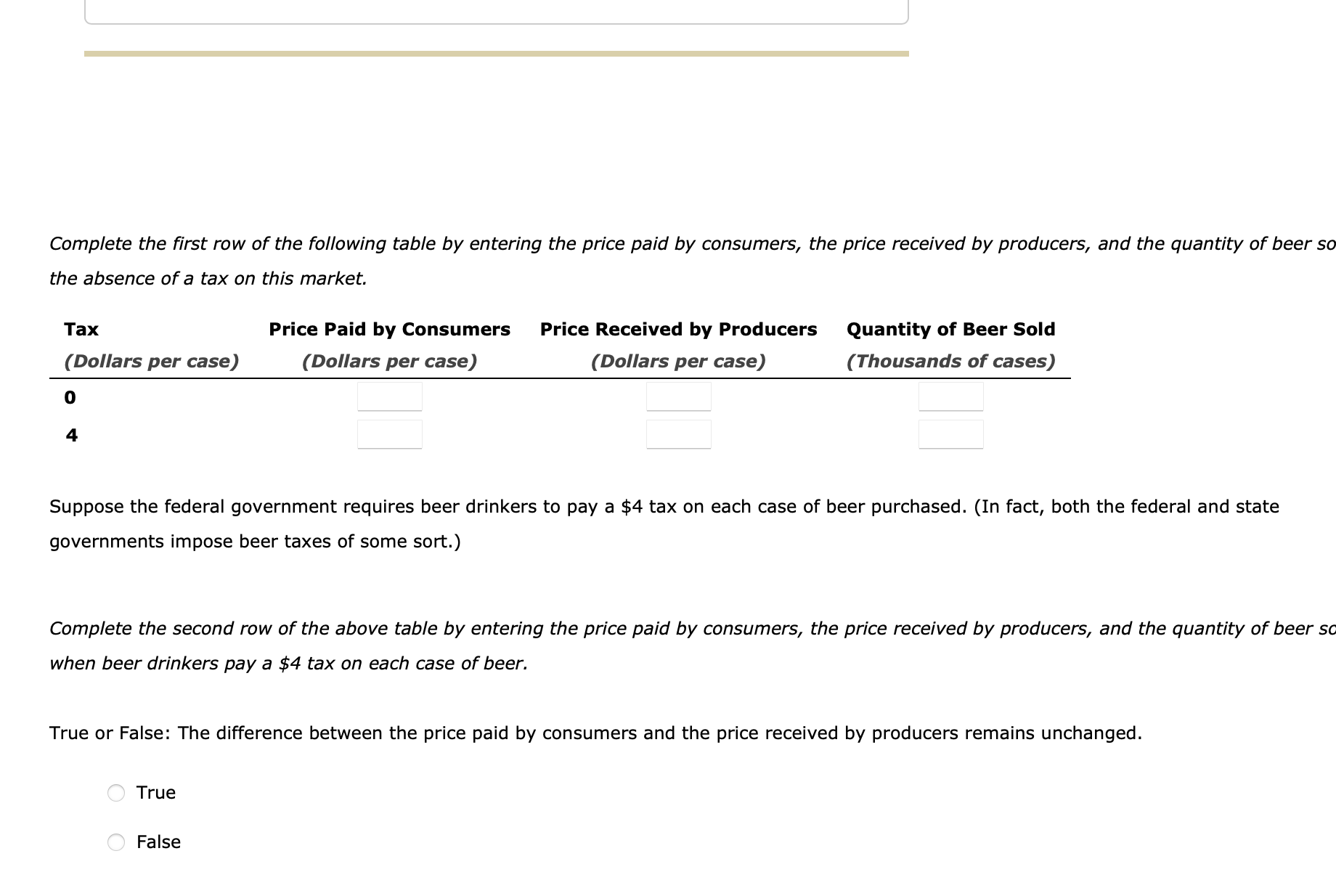1336x896 pixels.
Task: Click the Tax column header
Action: pyautogui.click(x=81, y=329)
